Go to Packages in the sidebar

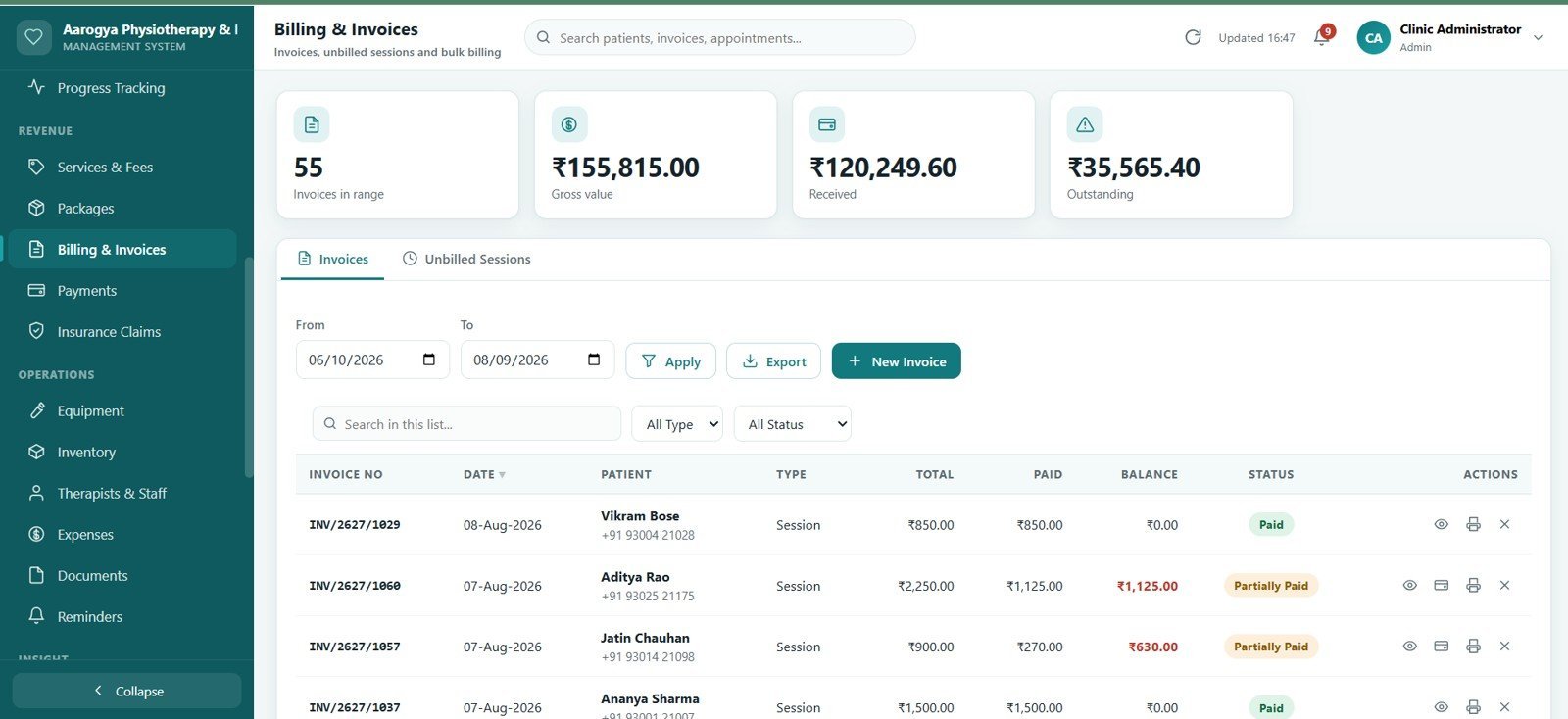(x=122, y=209)
